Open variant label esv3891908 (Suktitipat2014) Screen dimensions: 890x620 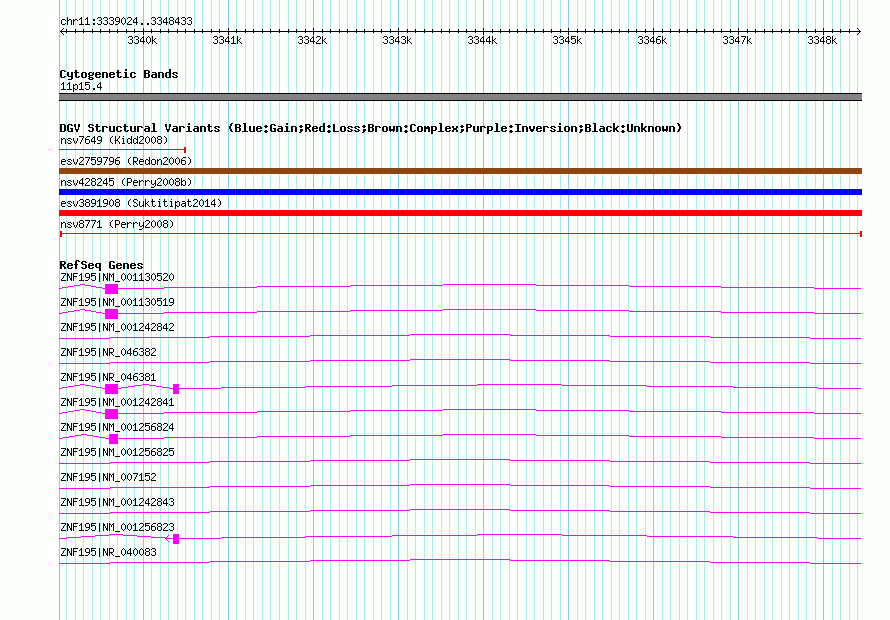click(x=141, y=203)
